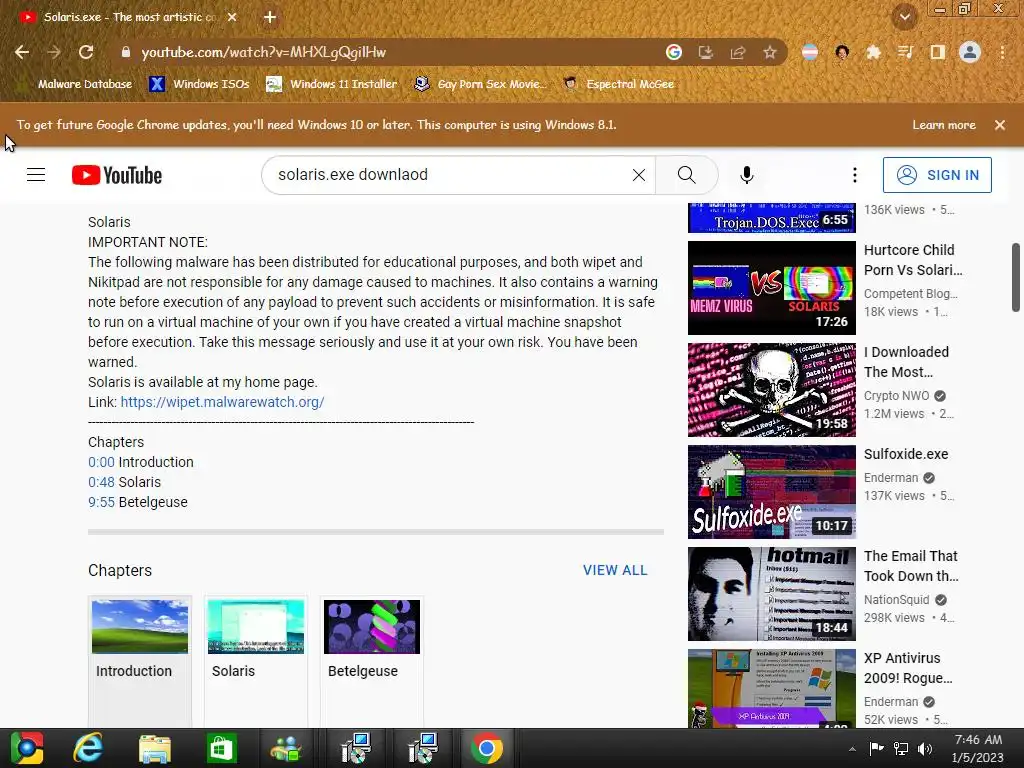Open the skull thumbnail video 19:58
The image size is (1024, 768).
tap(771, 390)
